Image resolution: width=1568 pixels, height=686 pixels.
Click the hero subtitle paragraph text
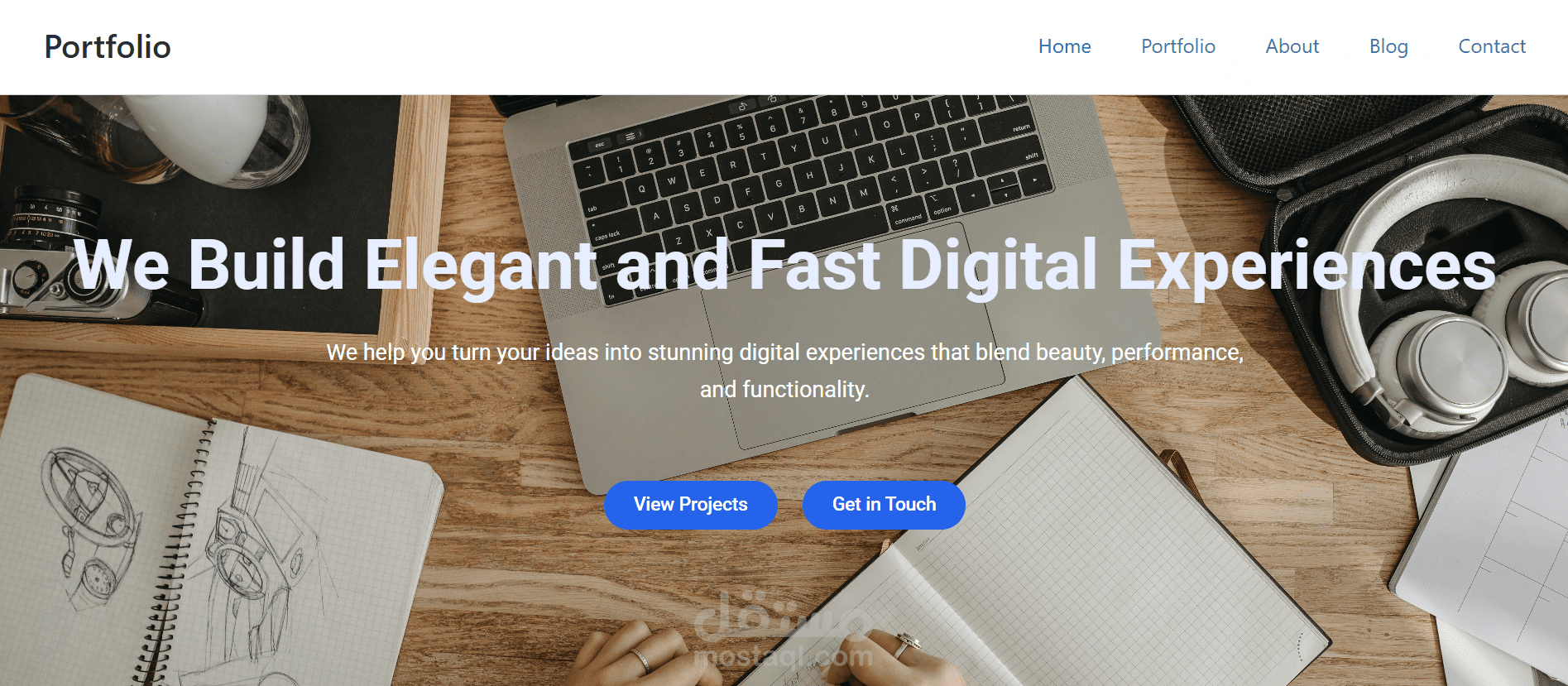click(x=784, y=370)
